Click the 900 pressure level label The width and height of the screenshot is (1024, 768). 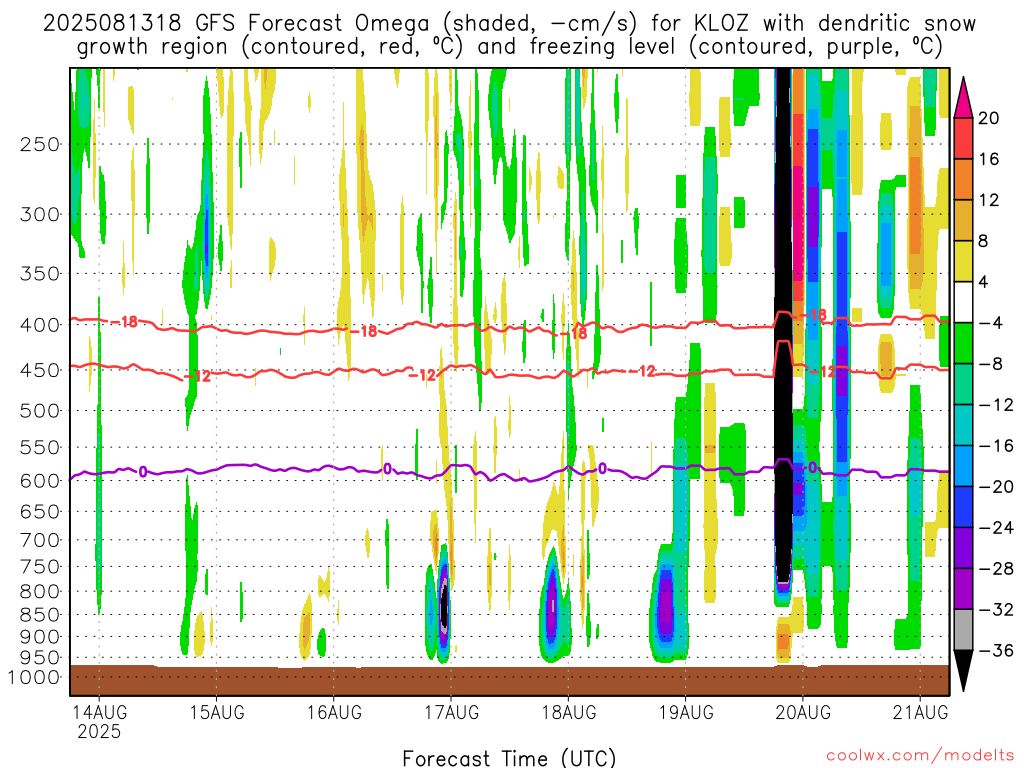(x=40, y=637)
